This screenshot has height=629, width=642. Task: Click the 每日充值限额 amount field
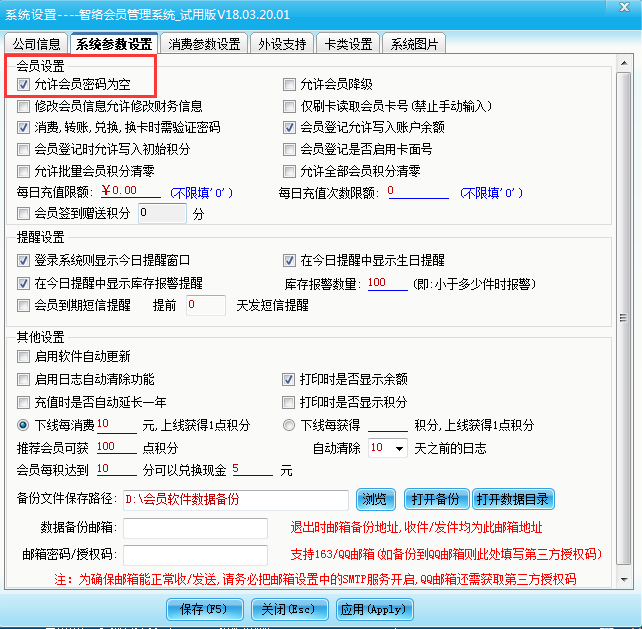click(x=131, y=191)
